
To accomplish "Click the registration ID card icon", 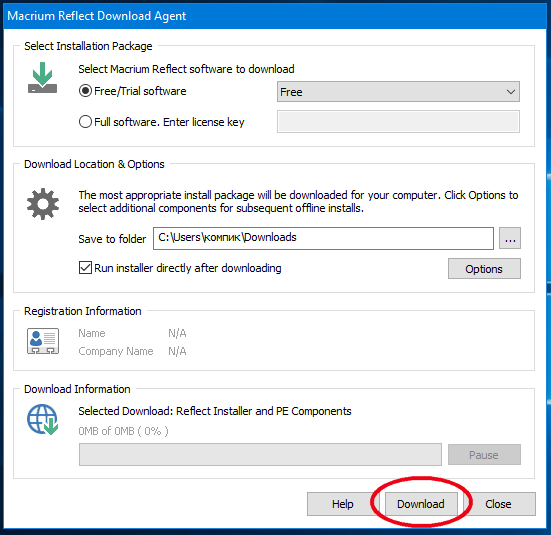I will (x=43, y=341).
